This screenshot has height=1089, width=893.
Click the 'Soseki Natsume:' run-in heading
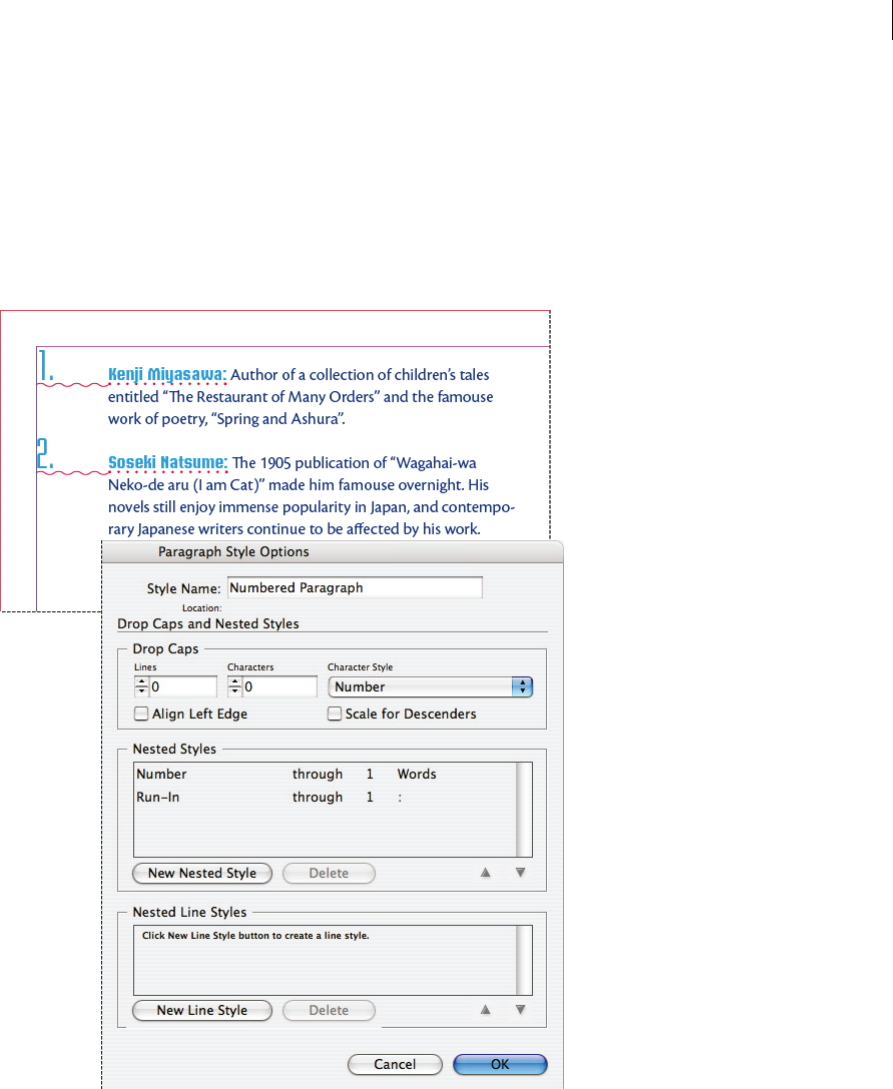[x=168, y=463]
